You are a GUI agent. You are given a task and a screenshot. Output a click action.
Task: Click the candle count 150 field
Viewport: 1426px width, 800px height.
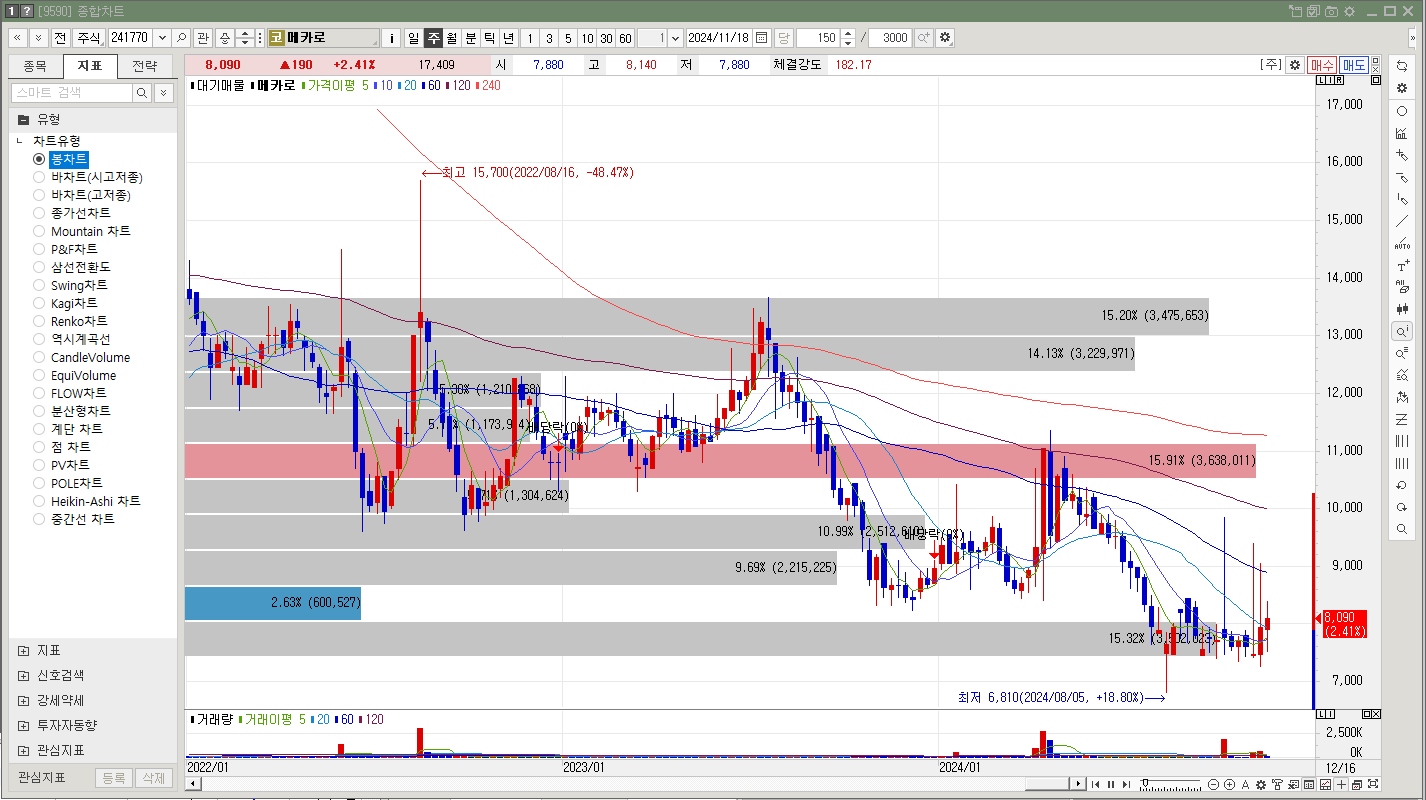coord(818,38)
